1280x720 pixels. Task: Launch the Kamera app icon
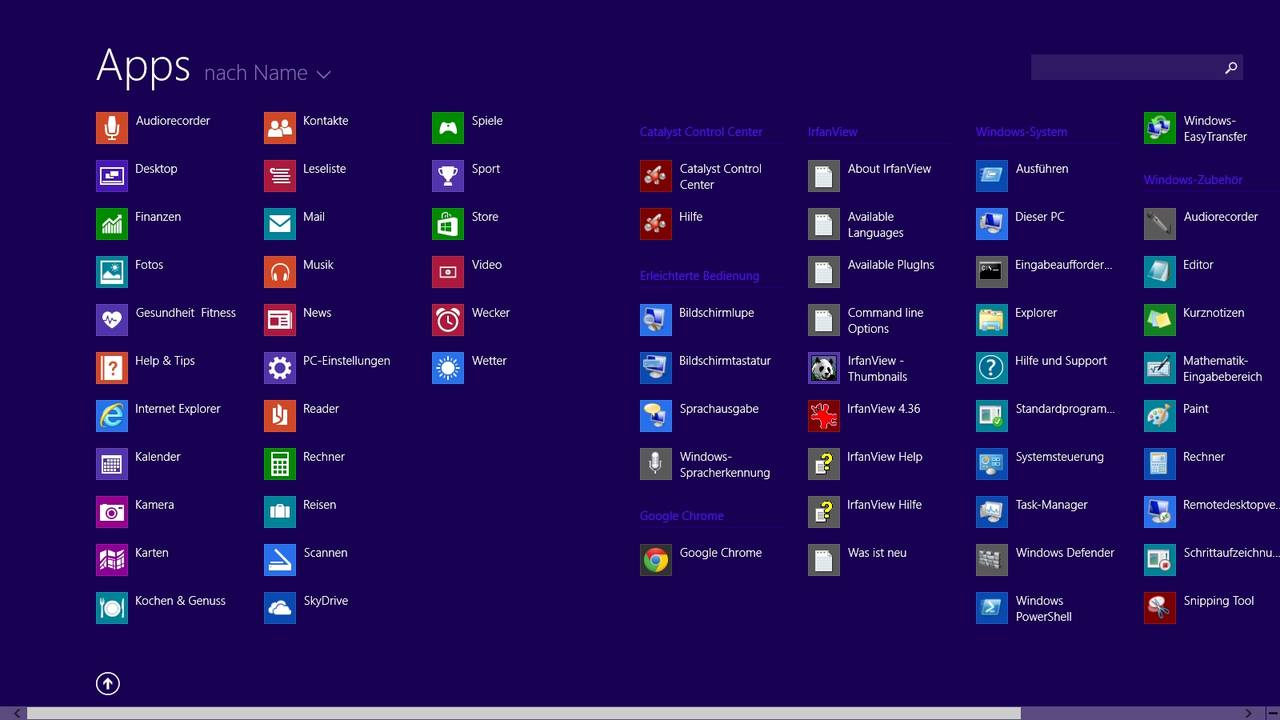click(112, 512)
